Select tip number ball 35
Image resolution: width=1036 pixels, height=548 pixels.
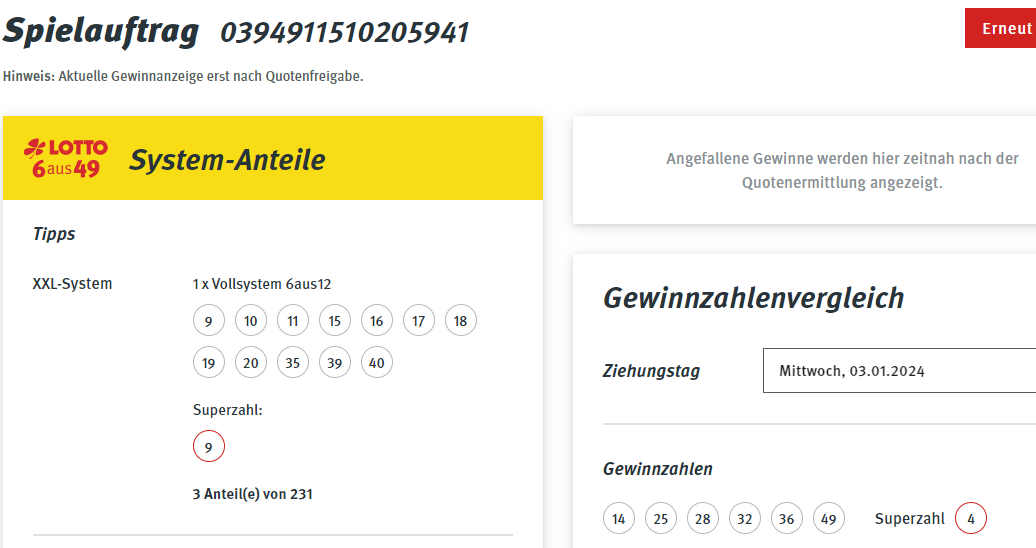coord(293,362)
